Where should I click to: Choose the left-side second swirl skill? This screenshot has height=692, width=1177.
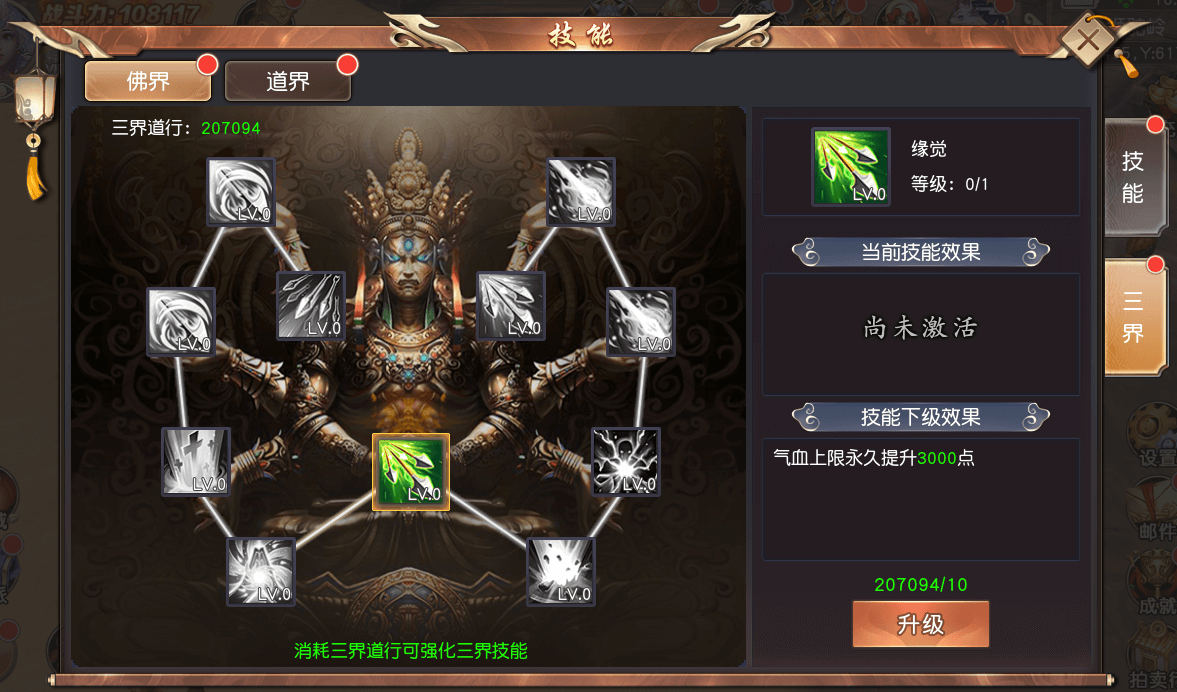point(181,322)
